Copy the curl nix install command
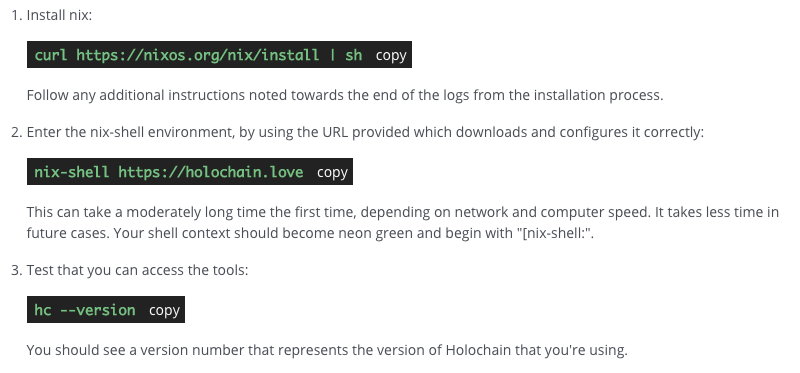The image size is (800, 373). [391, 55]
